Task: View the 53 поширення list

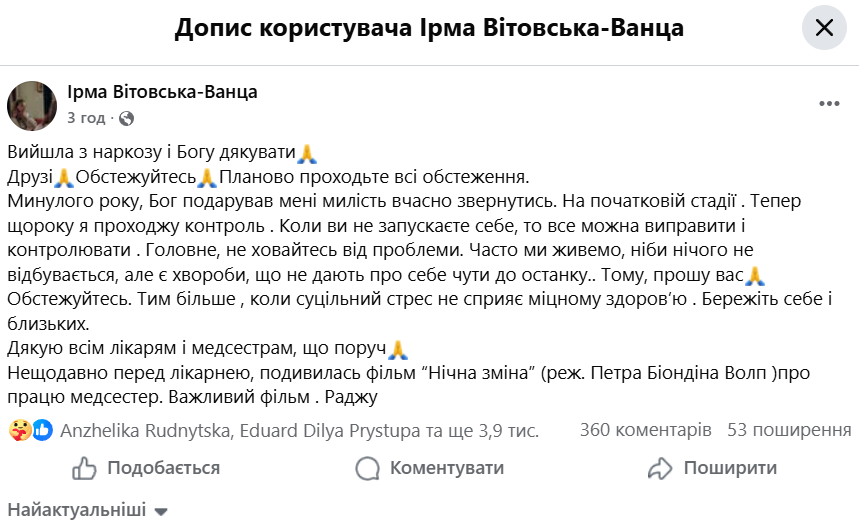Action: 789,431
